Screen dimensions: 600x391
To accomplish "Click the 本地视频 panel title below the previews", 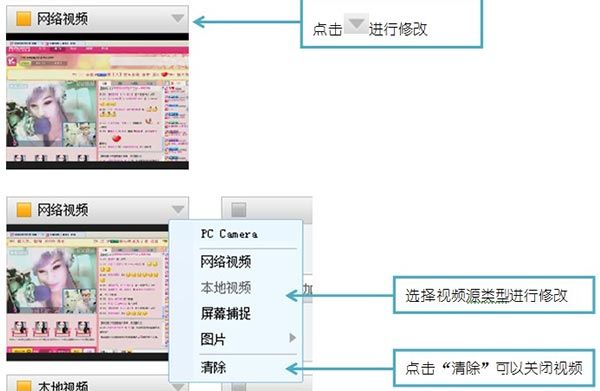I will tap(62, 385).
